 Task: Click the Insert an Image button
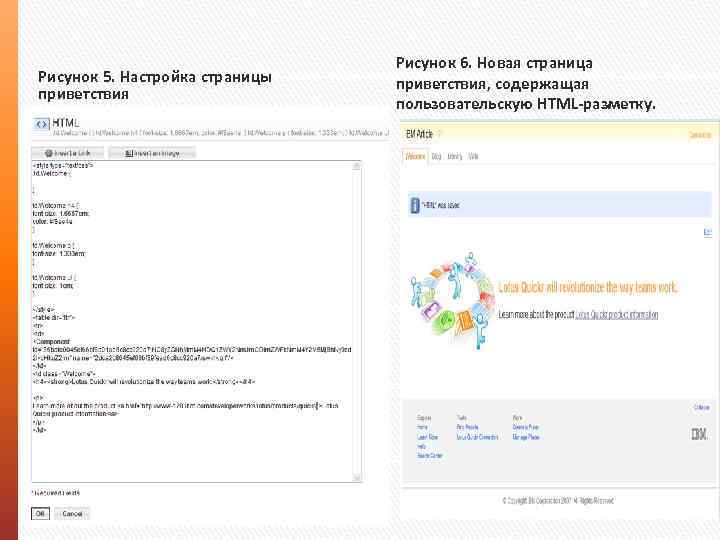pyautogui.click(x=152, y=153)
